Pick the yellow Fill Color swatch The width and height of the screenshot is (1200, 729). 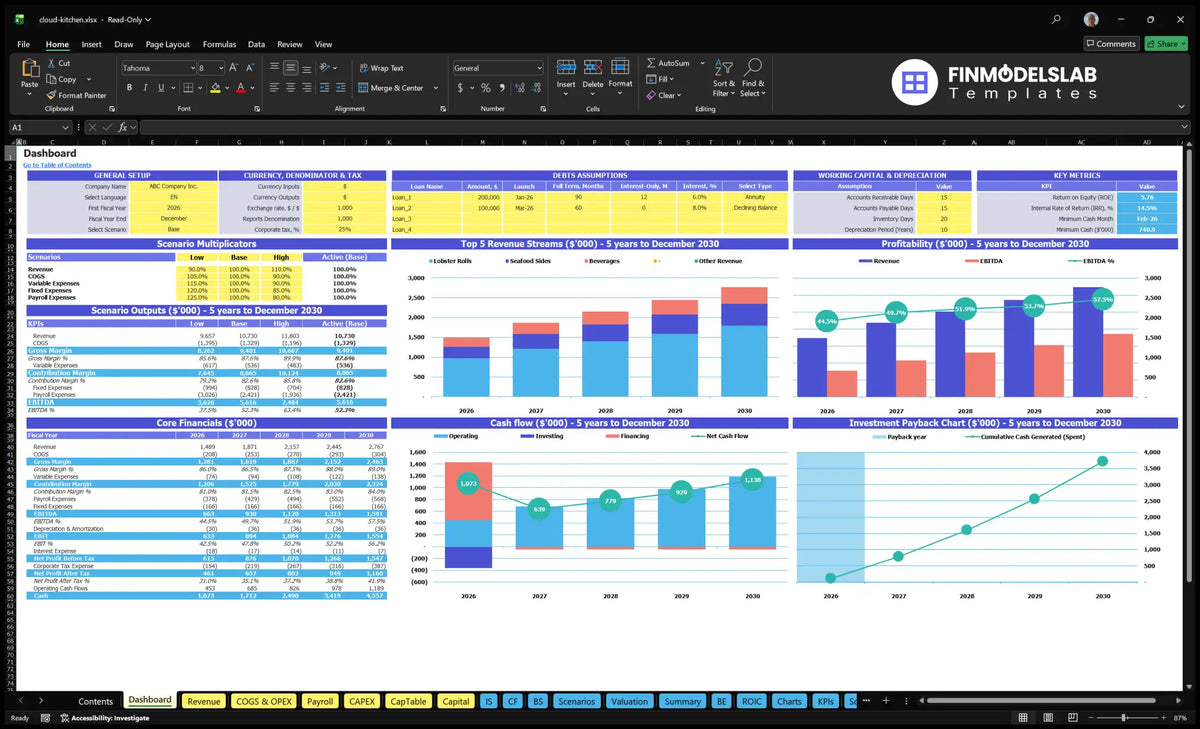click(x=215, y=88)
